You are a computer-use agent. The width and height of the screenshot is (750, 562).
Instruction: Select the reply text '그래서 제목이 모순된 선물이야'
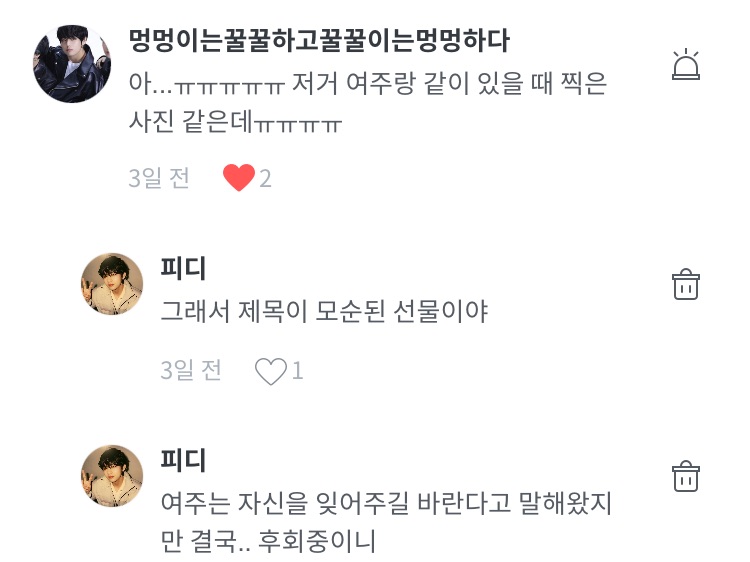324,312
